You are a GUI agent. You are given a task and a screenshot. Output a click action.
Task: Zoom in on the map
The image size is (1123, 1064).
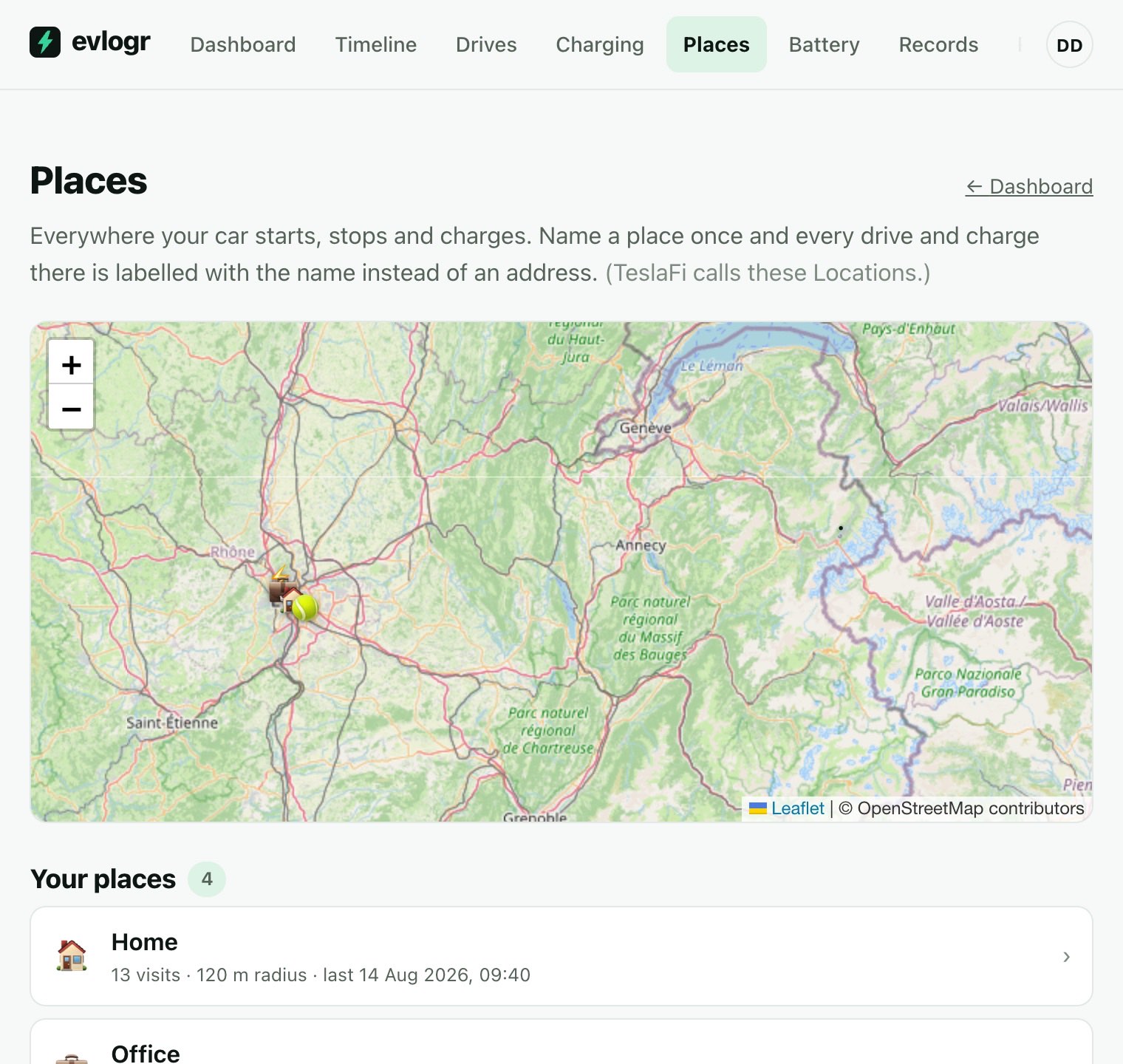click(x=71, y=363)
